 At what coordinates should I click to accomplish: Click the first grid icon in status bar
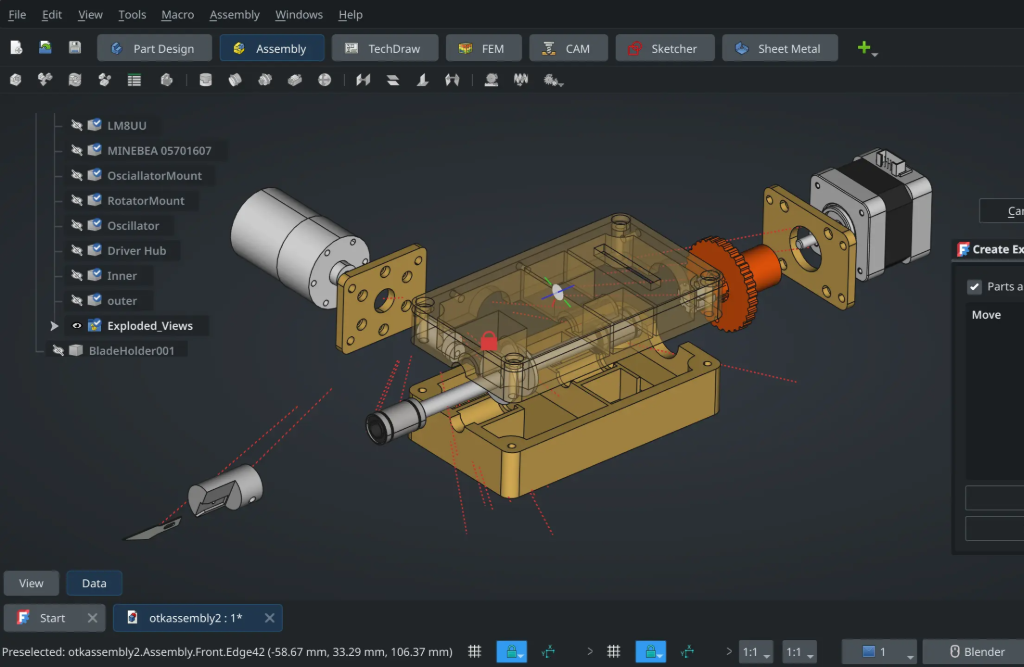[475, 652]
